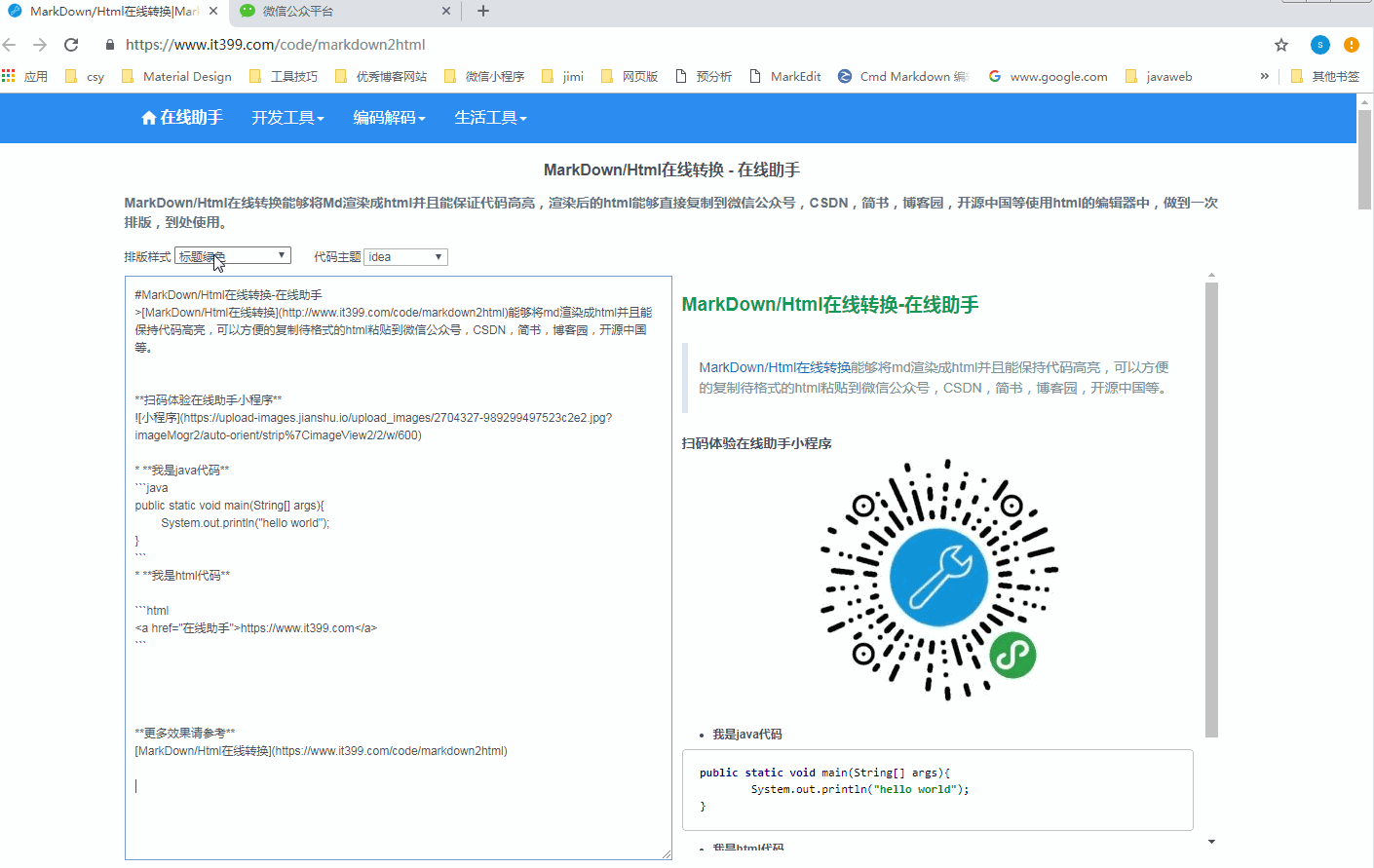Open the 优秀博客网站 bookmark folder
Screen dimensions: 1374x868
(380, 76)
